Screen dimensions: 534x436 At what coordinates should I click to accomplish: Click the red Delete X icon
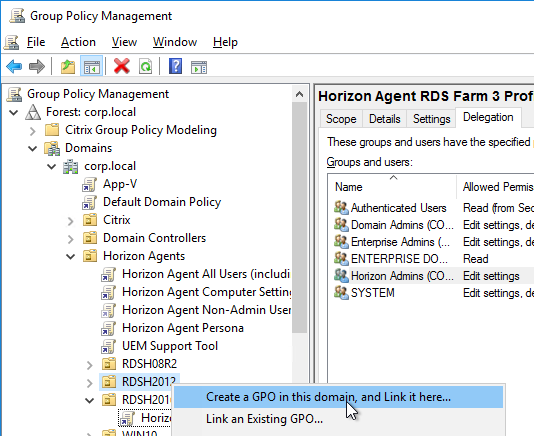click(122, 66)
